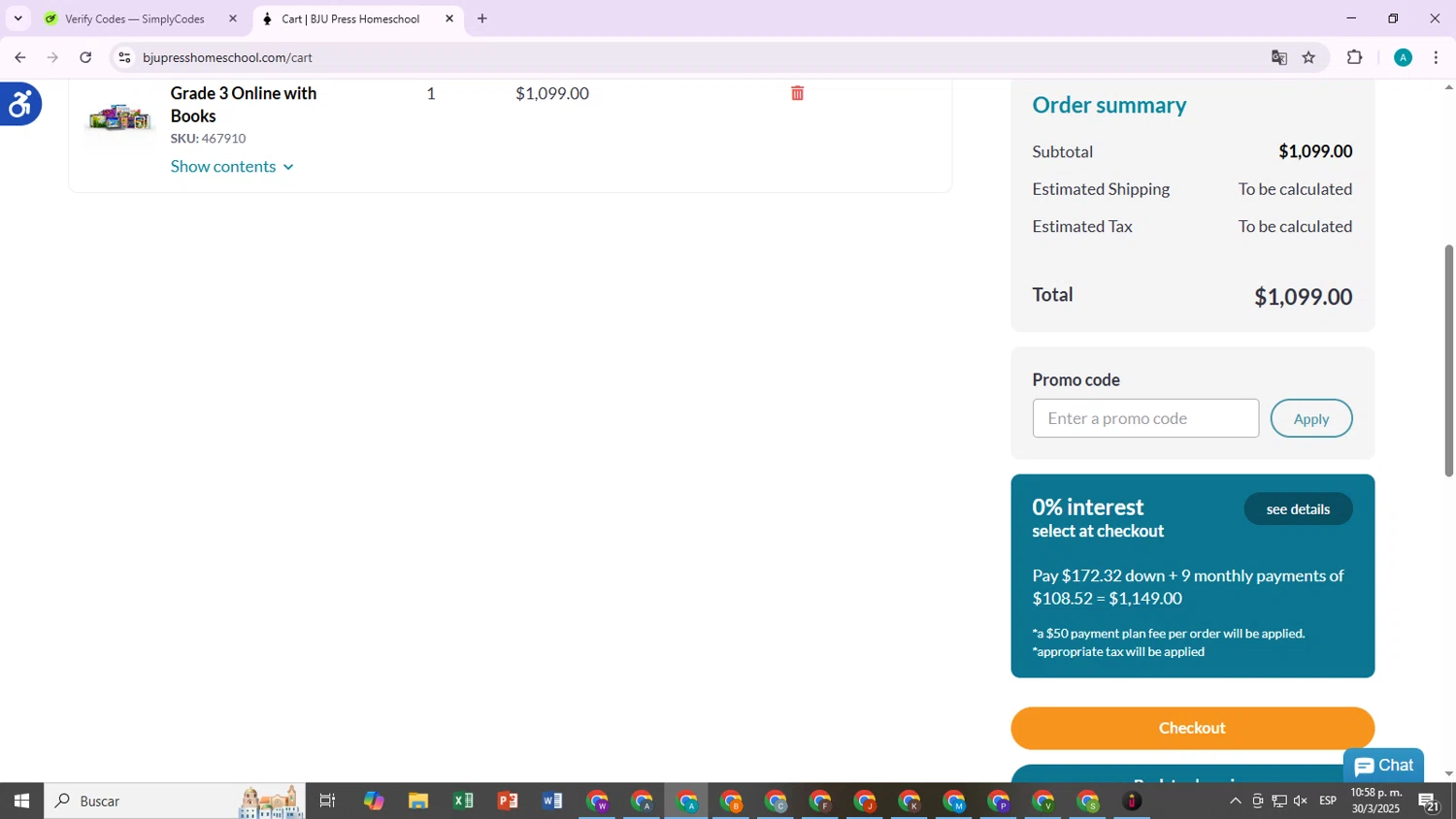The height and width of the screenshot is (819, 1456).
Task: Click the promo code input field
Action: 1145,418
